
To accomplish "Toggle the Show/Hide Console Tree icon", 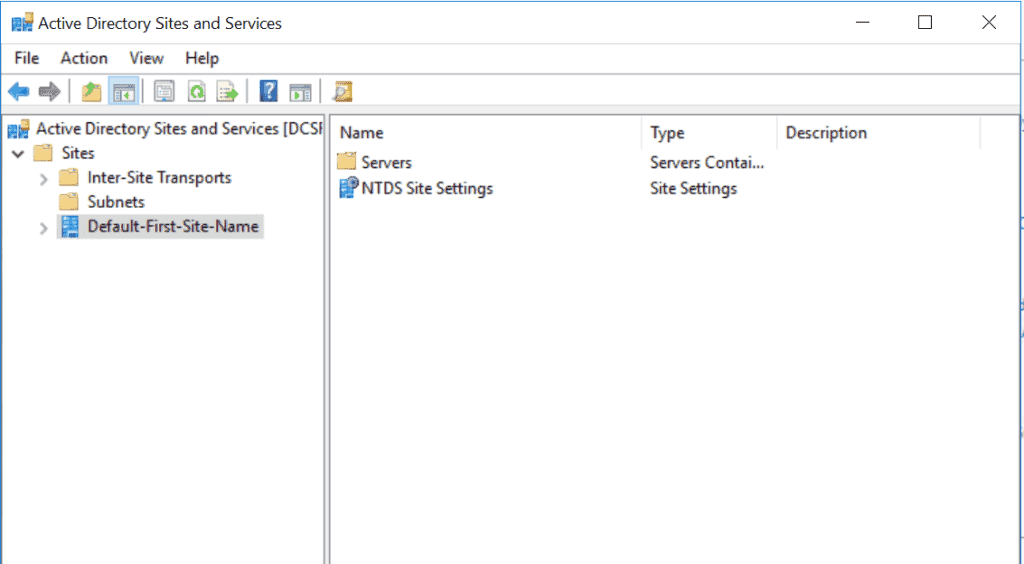I will 124,91.
